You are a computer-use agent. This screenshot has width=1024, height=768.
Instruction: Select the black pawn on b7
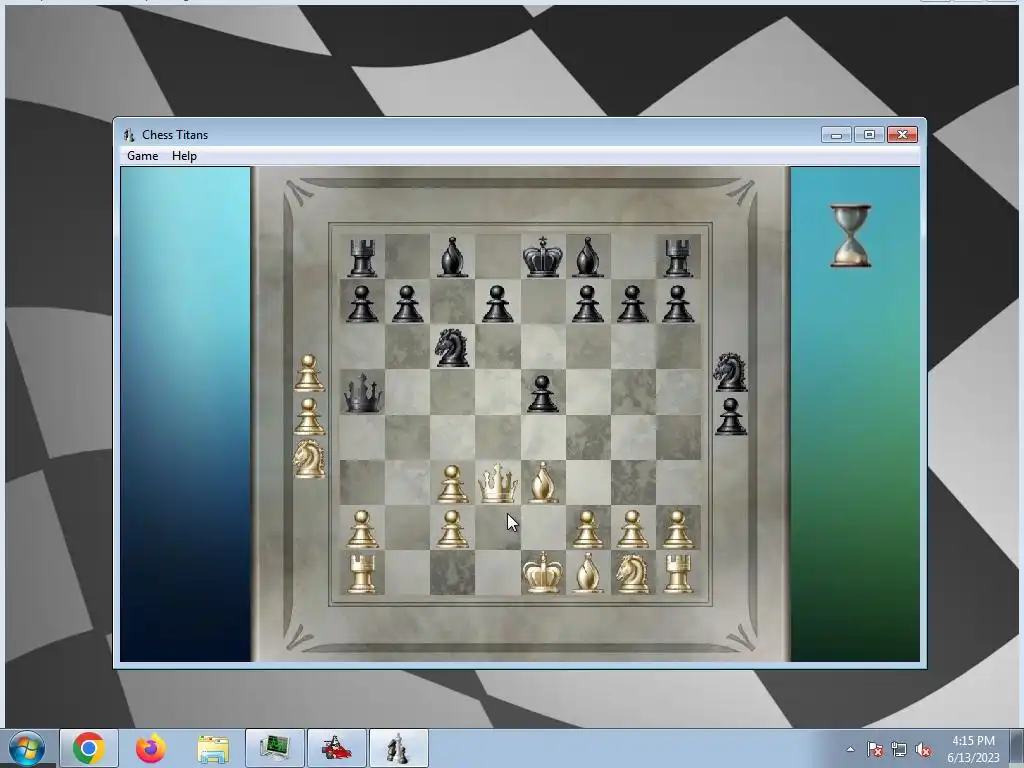tap(407, 304)
